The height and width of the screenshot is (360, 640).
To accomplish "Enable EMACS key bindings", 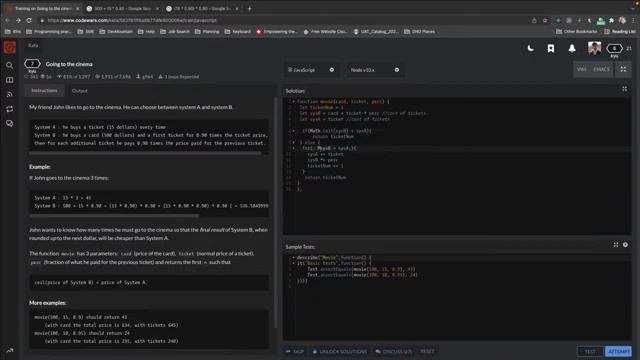I will 601,69.
